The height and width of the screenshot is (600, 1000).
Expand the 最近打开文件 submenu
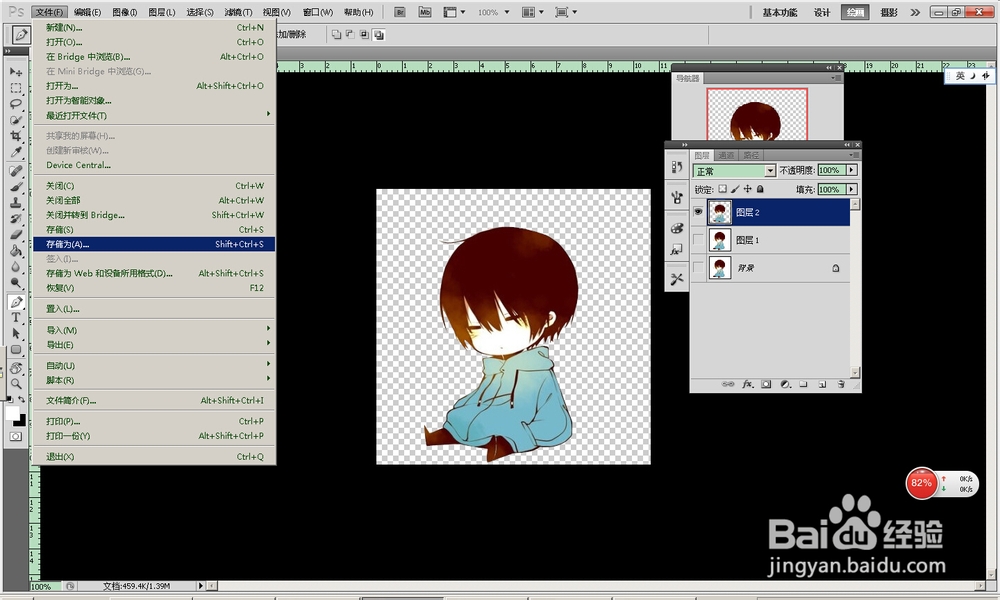pyautogui.click(x=154, y=115)
